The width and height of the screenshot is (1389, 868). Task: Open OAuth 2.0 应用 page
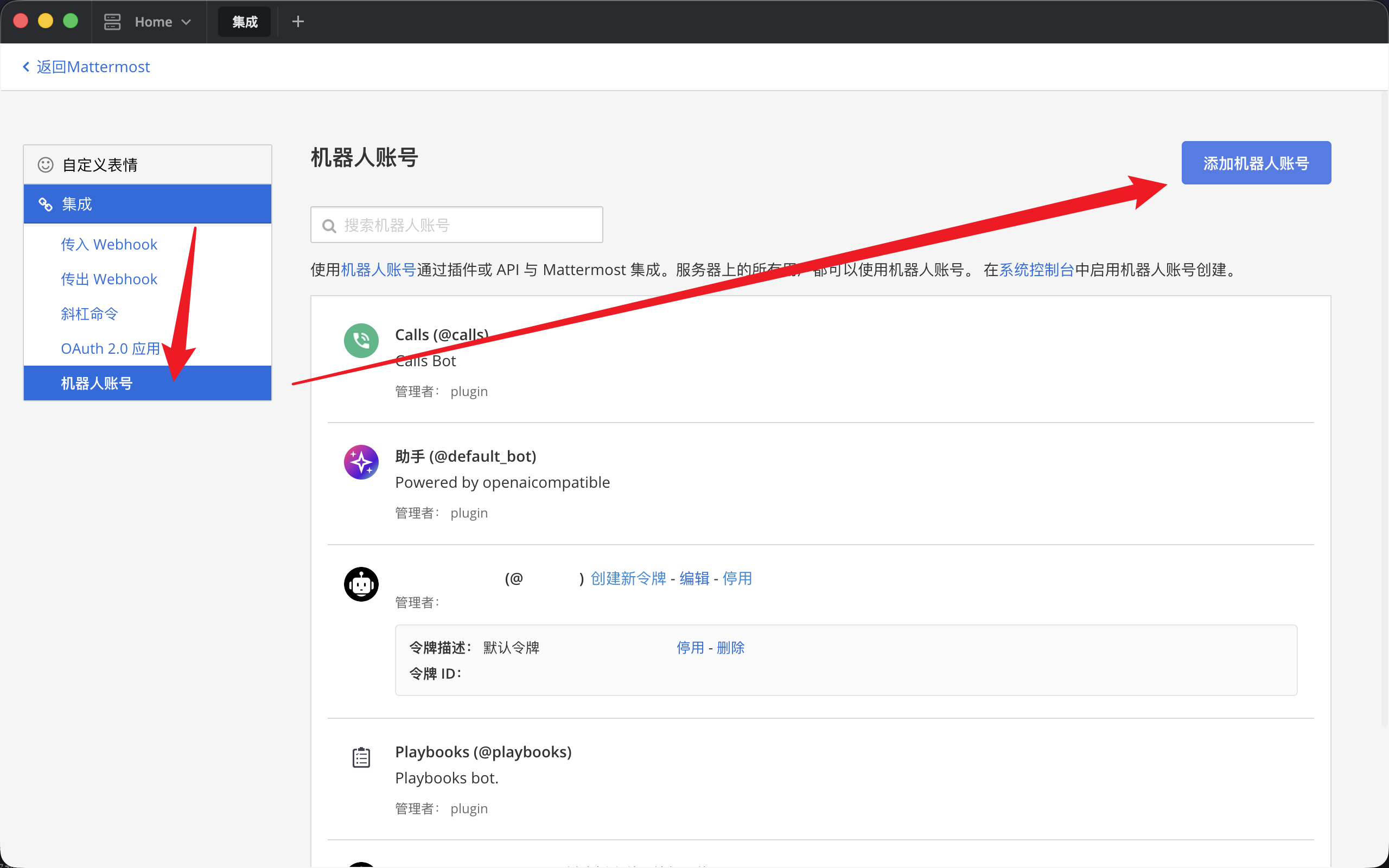tap(110, 348)
